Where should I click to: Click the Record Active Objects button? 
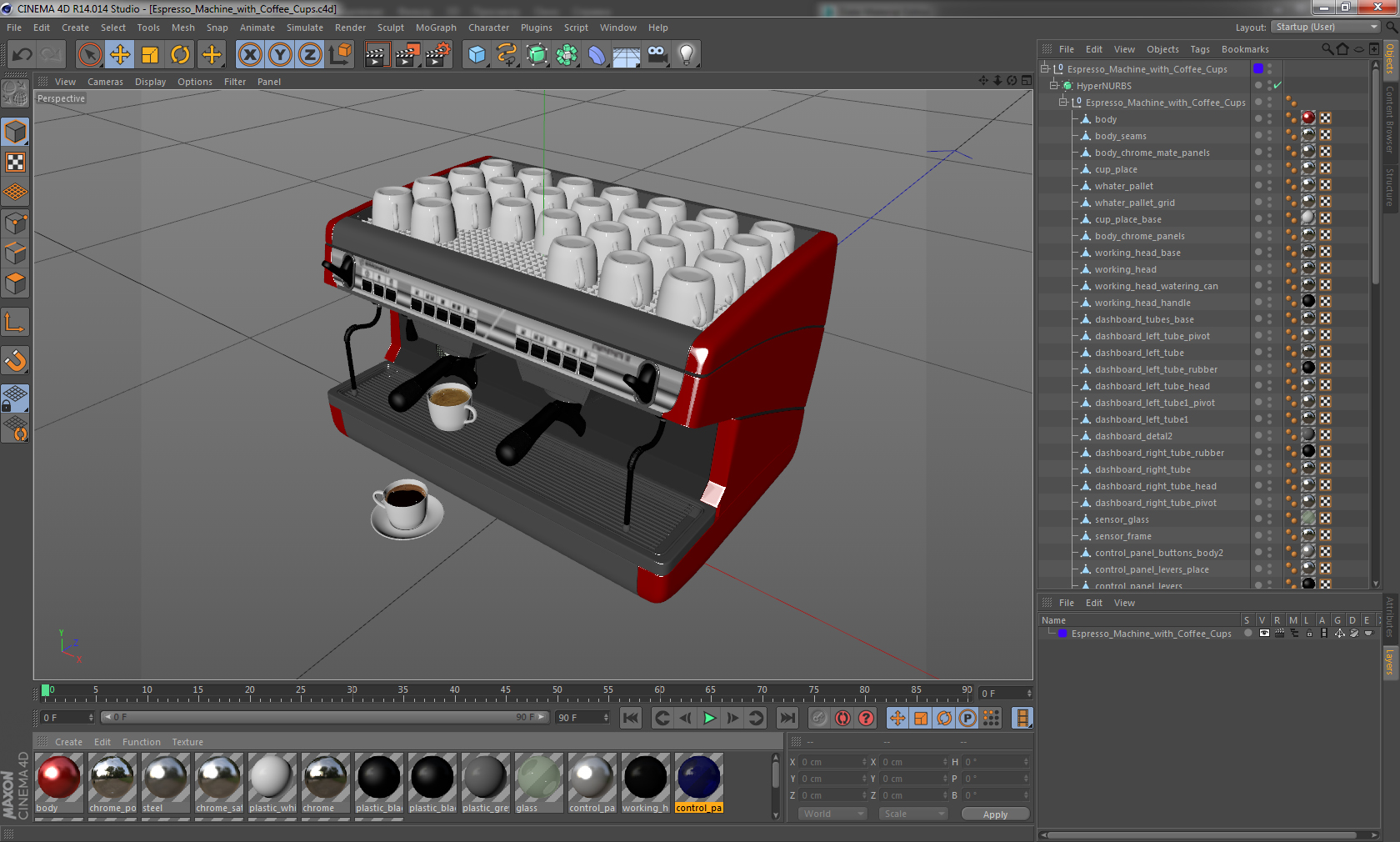pyautogui.click(x=819, y=718)
